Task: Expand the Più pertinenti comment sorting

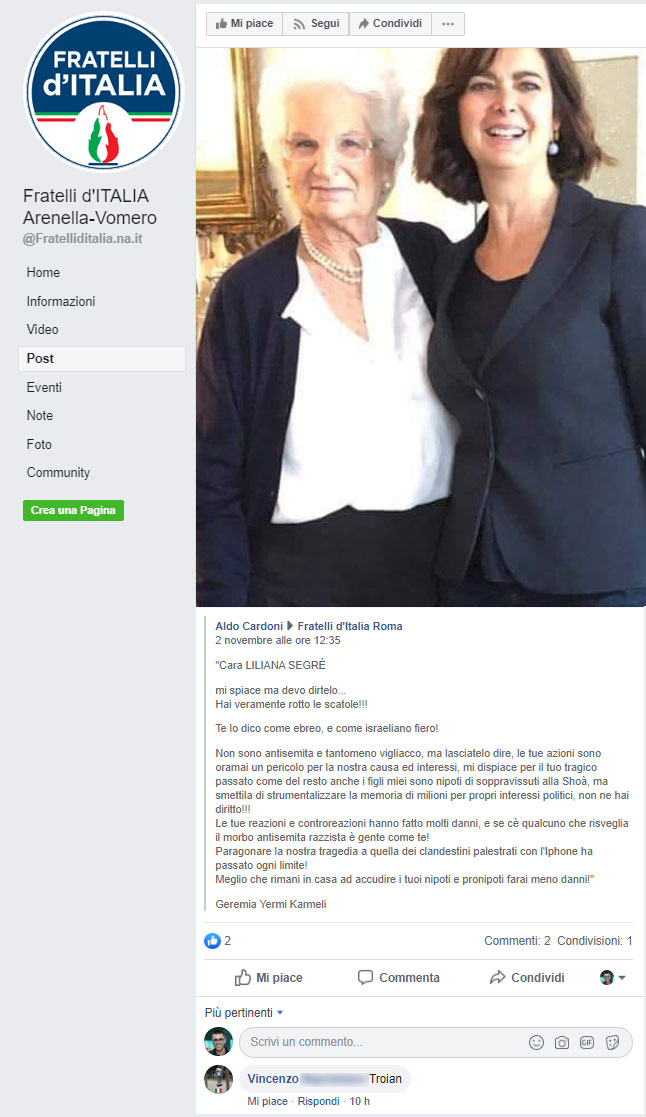Action: click(244, 1012)
